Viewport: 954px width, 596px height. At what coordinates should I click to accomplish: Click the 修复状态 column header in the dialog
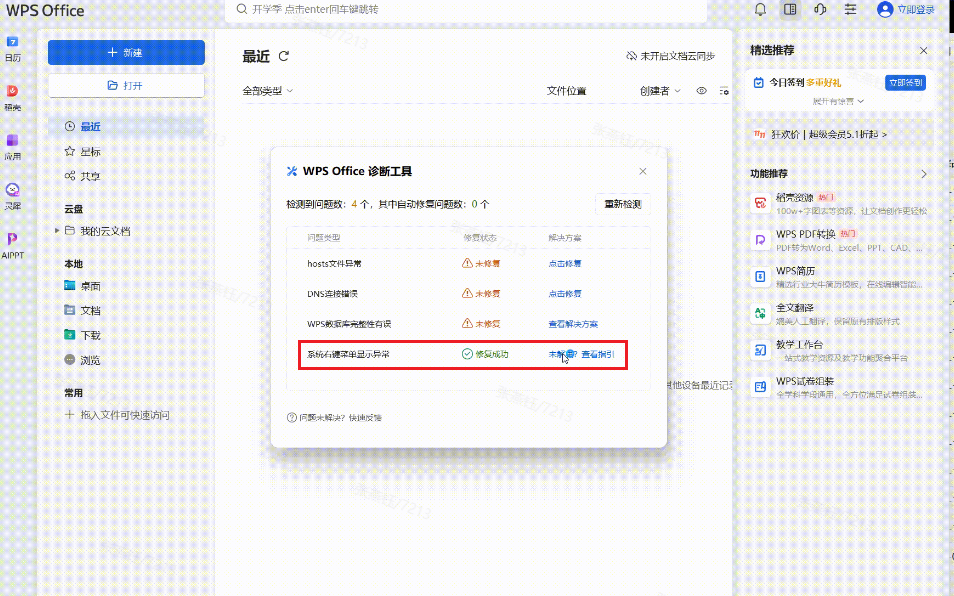coord(480,238)
